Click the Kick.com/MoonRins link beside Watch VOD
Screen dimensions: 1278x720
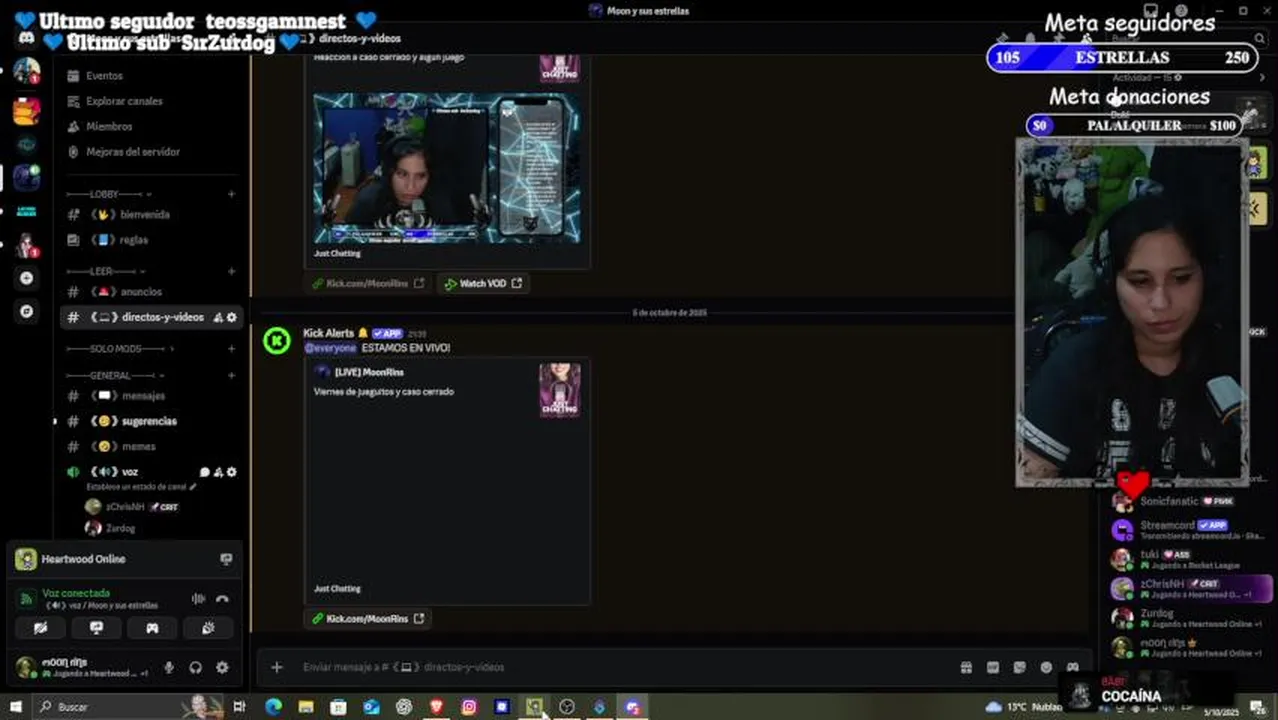(367, 283)
